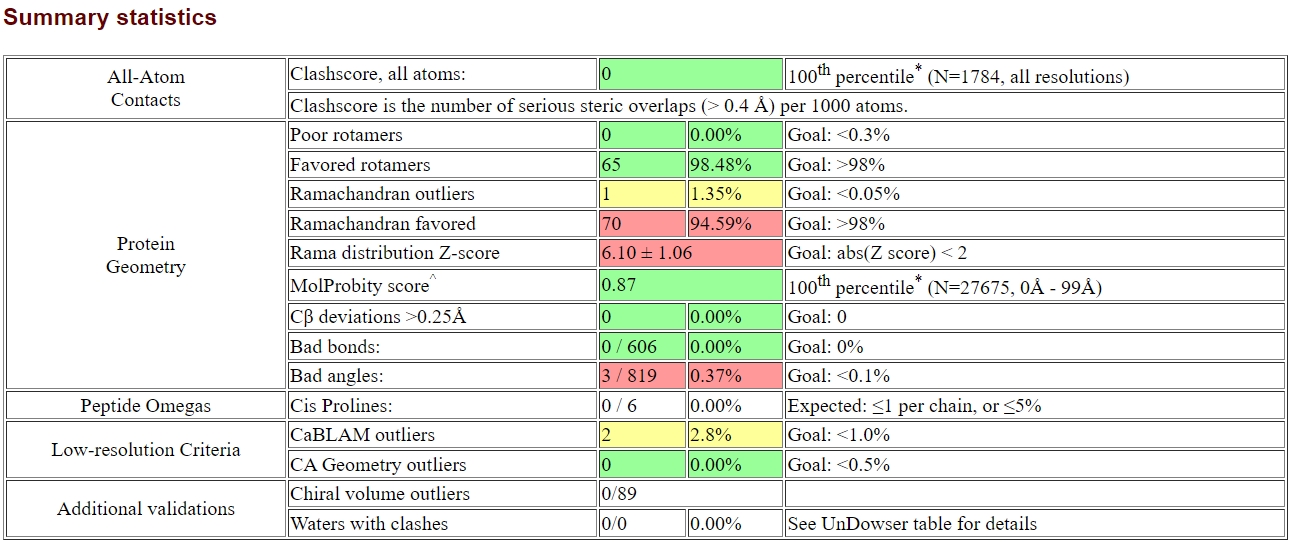The width and height of the screenshot is (1290, 542).
Task: Click the Low-resolution Criteria category cell
Action: (x=146, y=450)
